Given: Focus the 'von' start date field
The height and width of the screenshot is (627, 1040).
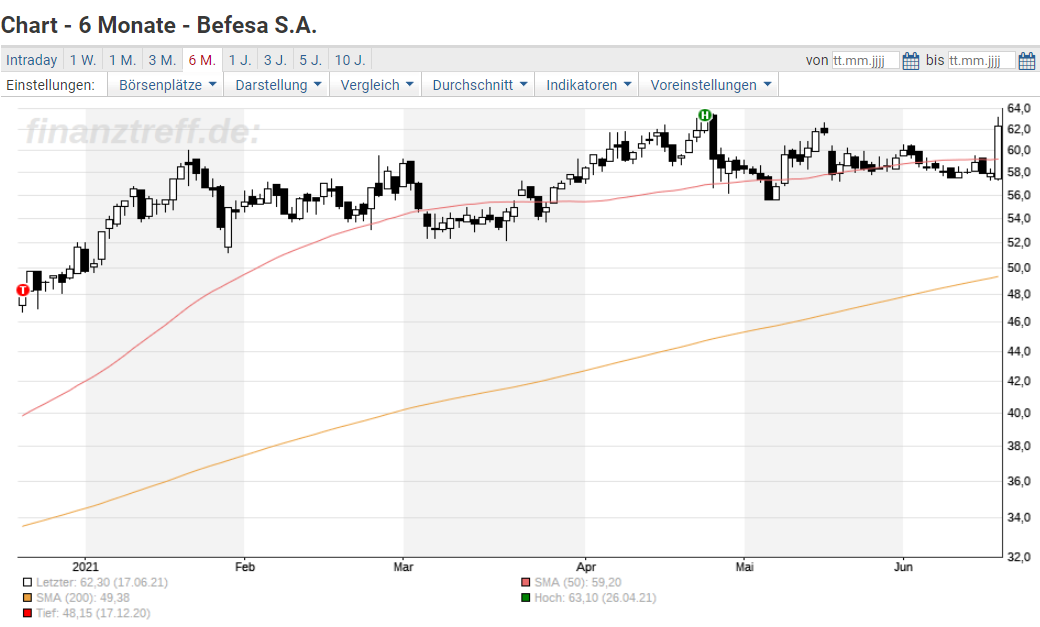Looking at the screenshot, I should [866, 60].
